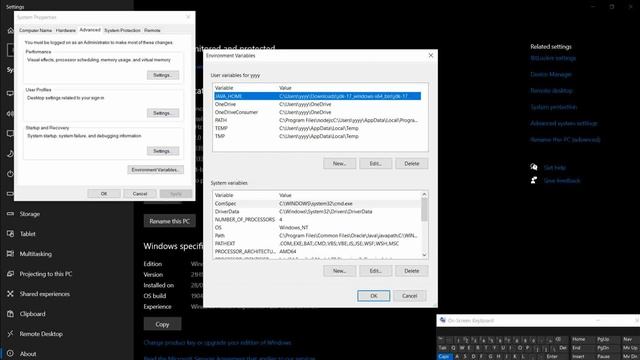The height and width of the screenshot is (360, 640).
Task: Open the System Protection tab
Action: point(122,30)
